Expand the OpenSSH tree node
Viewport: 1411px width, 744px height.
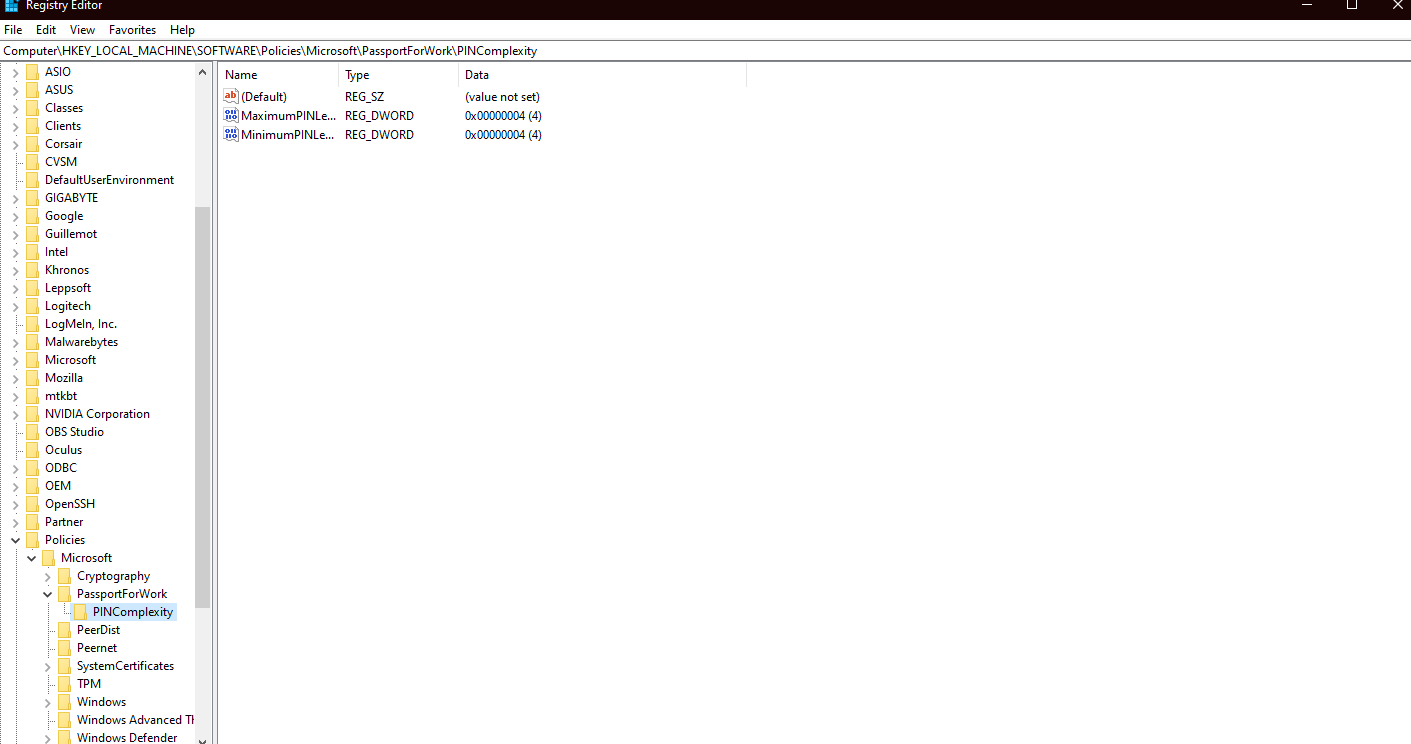tap(16, 504)
